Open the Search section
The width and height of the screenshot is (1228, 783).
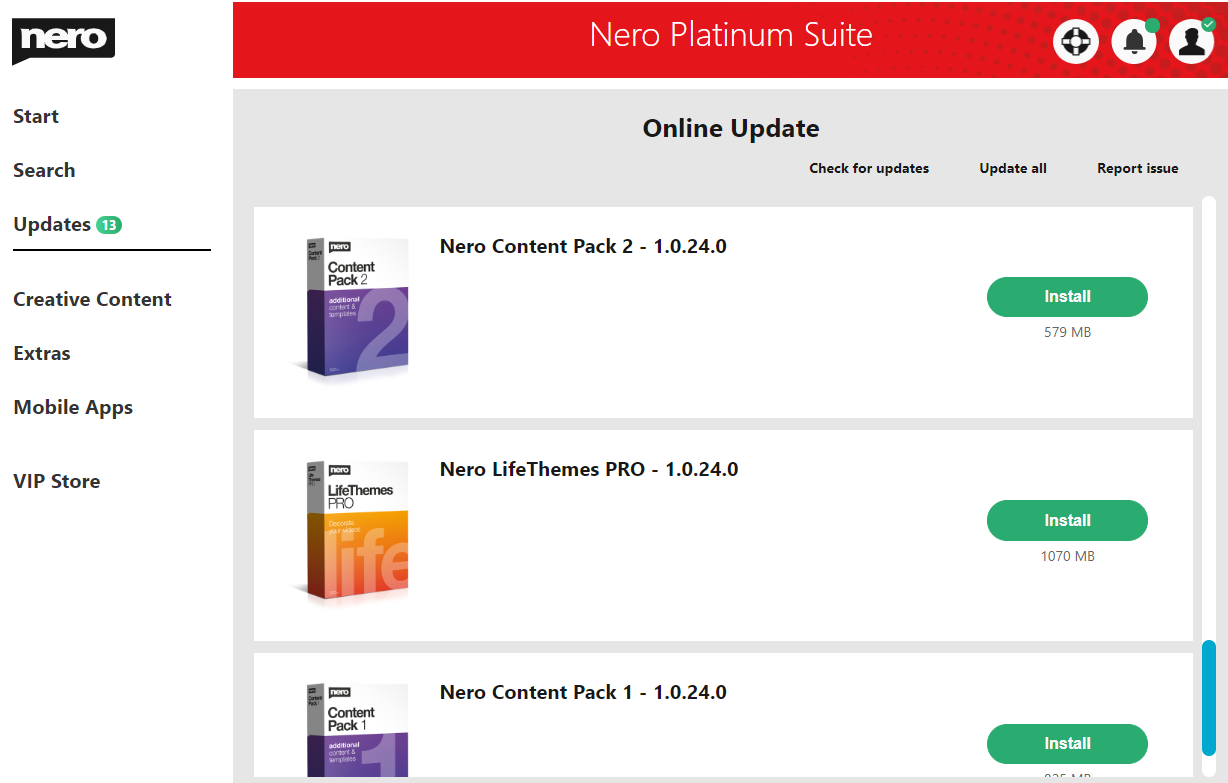pos(44,170)
